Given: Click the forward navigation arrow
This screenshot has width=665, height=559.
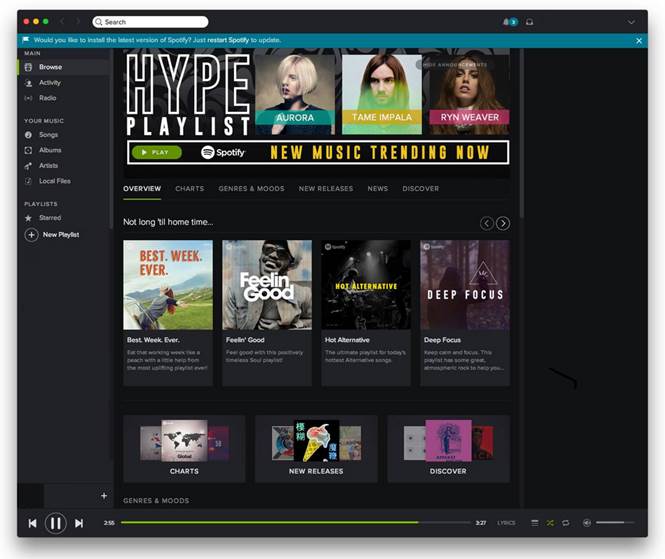Looking at the screenshot, I should (78, 22).
